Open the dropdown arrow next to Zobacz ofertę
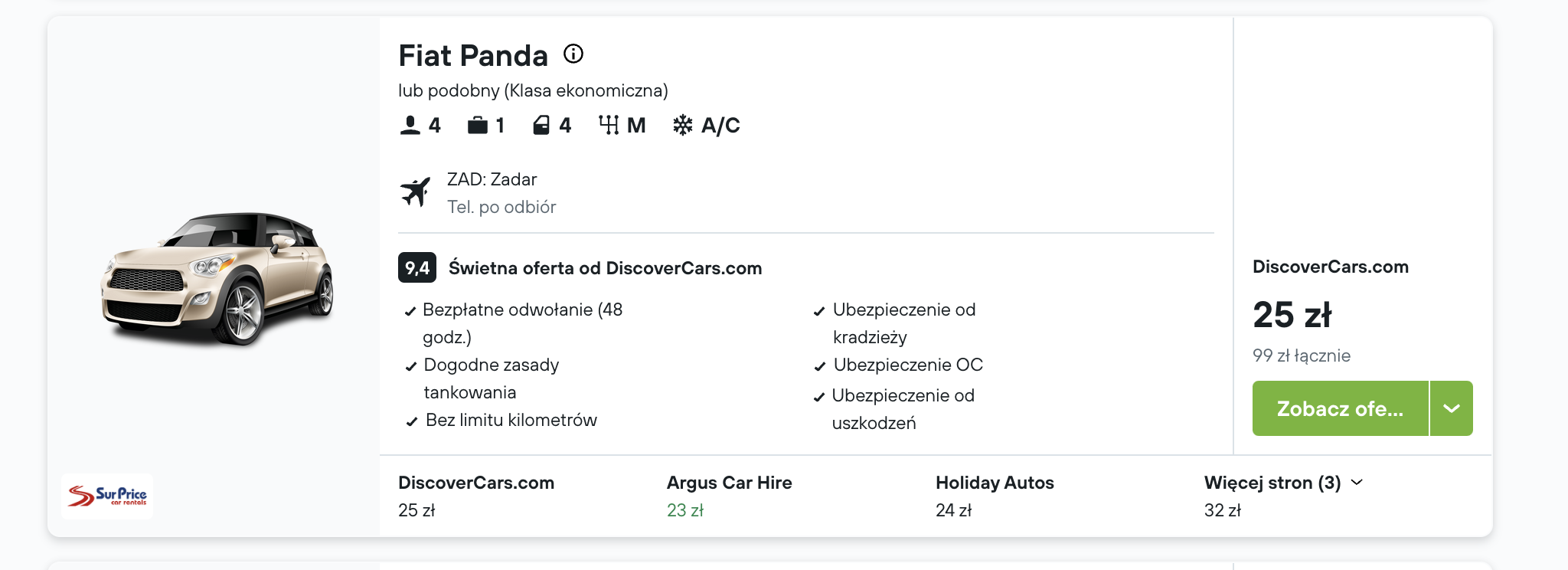This screenshot has height=570, width=1568. (1452, 408)
